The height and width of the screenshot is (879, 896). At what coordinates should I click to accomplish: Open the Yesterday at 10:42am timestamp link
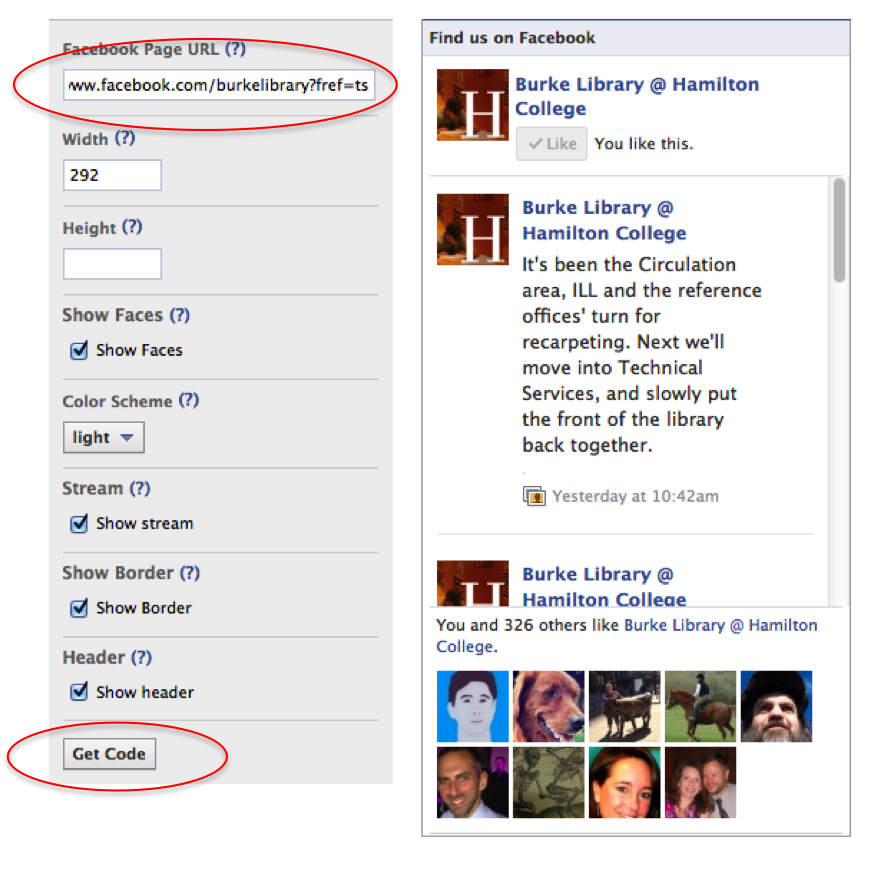click(635, 496)
